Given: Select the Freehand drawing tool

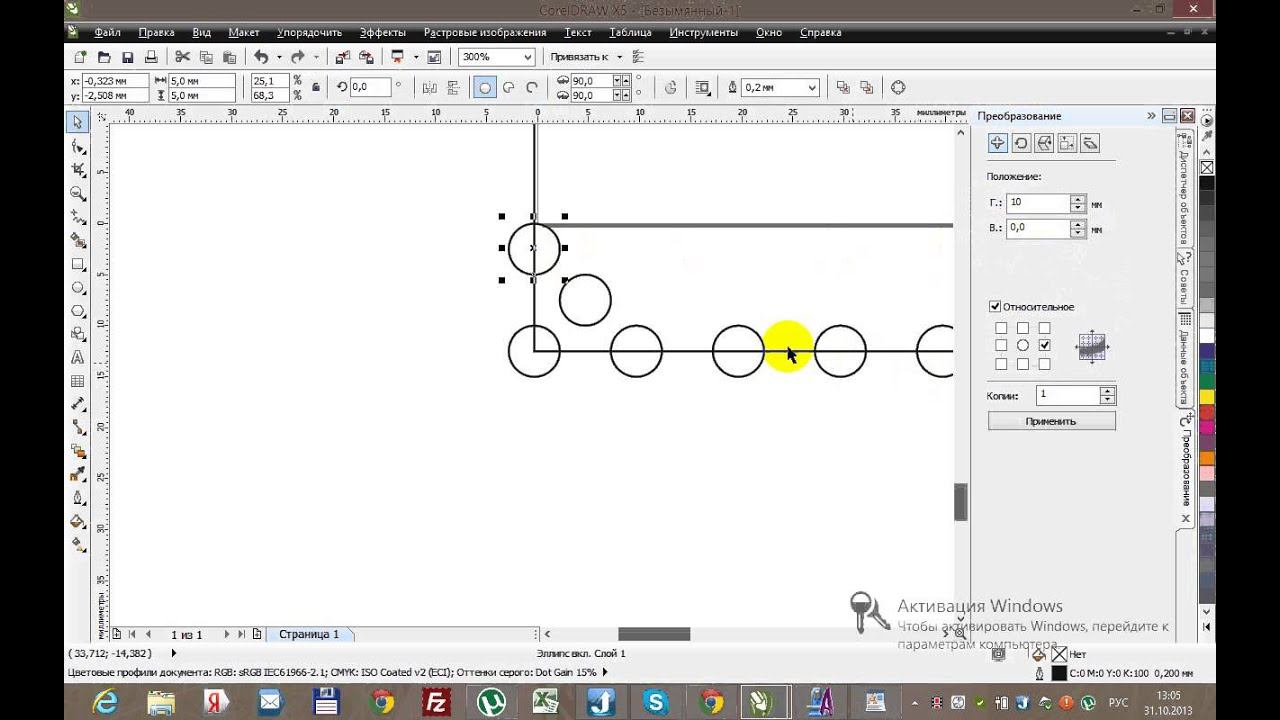Looking at the screenshot, I should [77, 217].
